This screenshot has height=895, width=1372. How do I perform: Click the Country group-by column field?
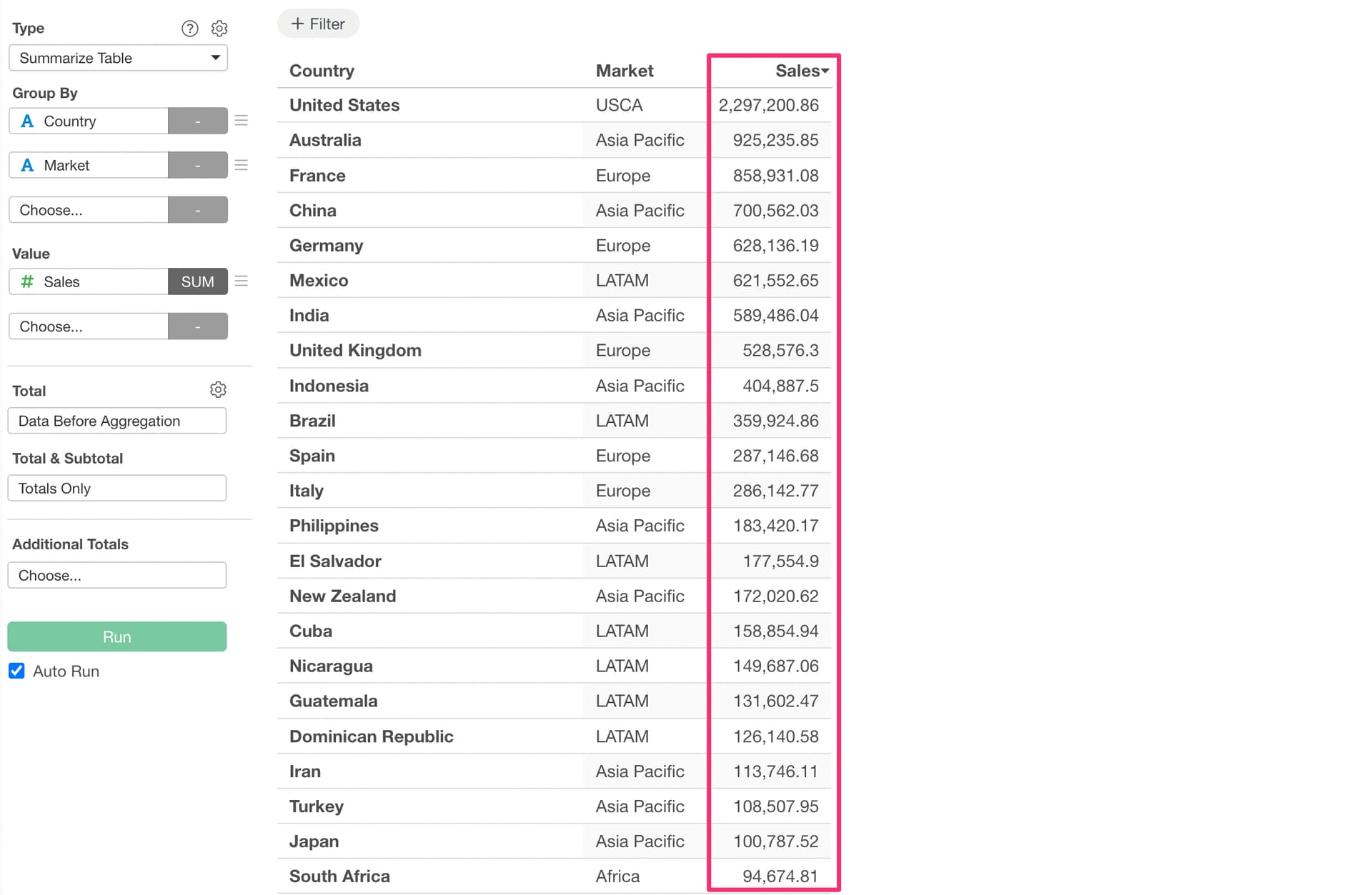point(89,121)
